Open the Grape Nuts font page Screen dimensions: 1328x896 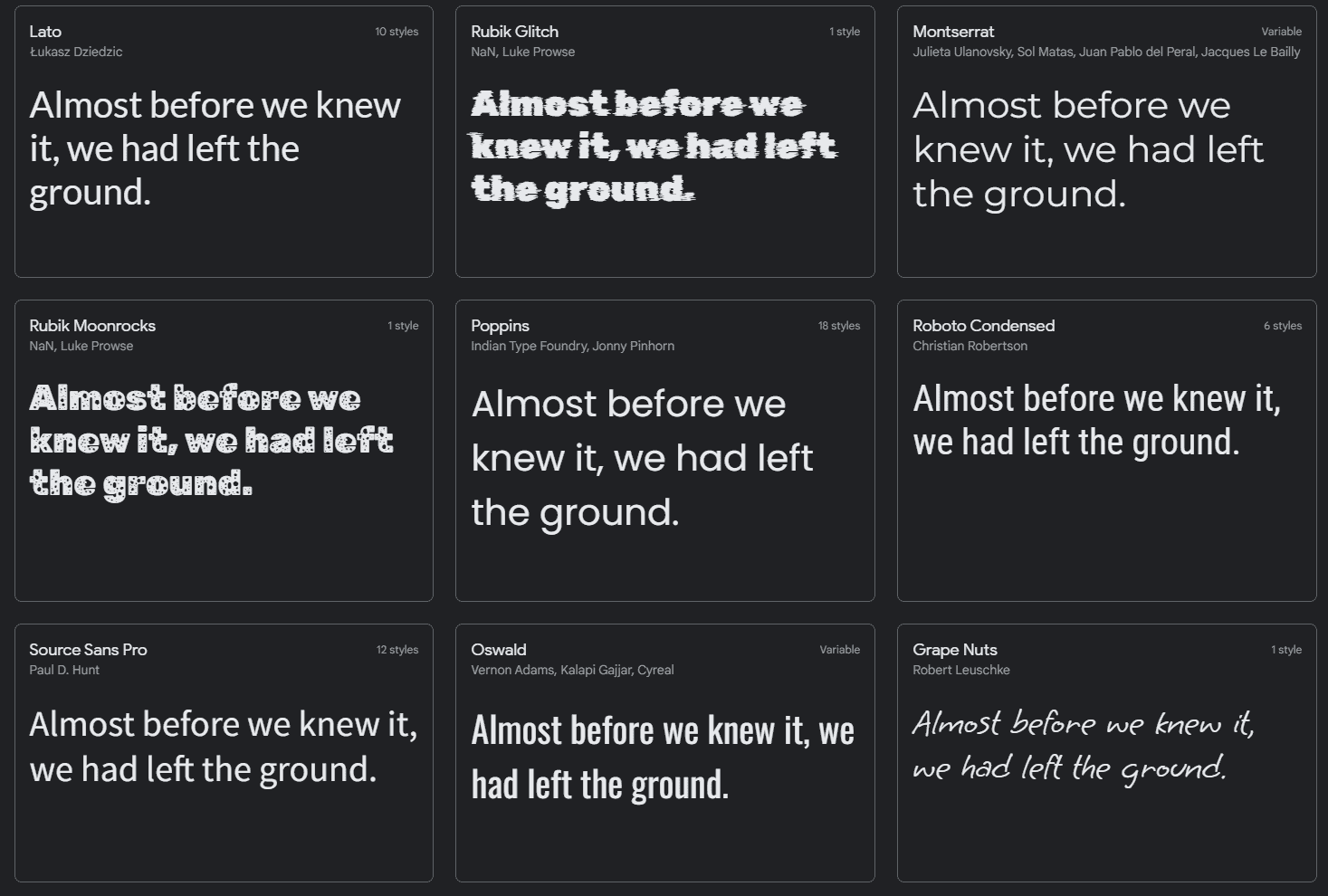pyautogui.click(x=954, y=649)
